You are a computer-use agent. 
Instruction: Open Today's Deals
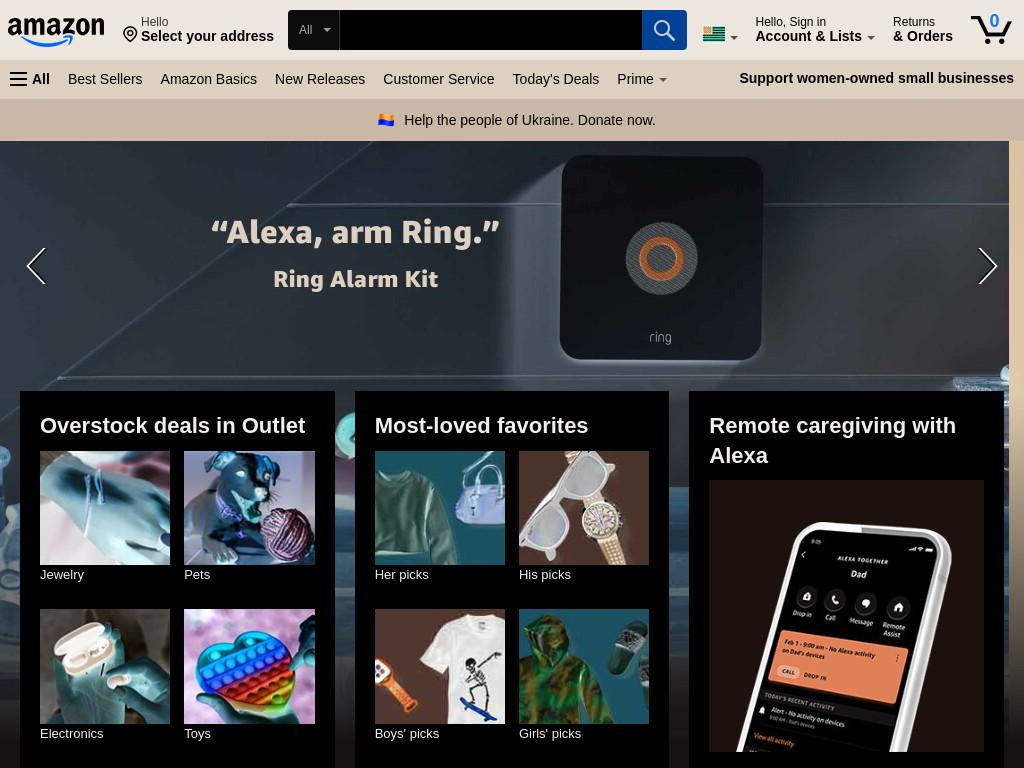(555, 79)
